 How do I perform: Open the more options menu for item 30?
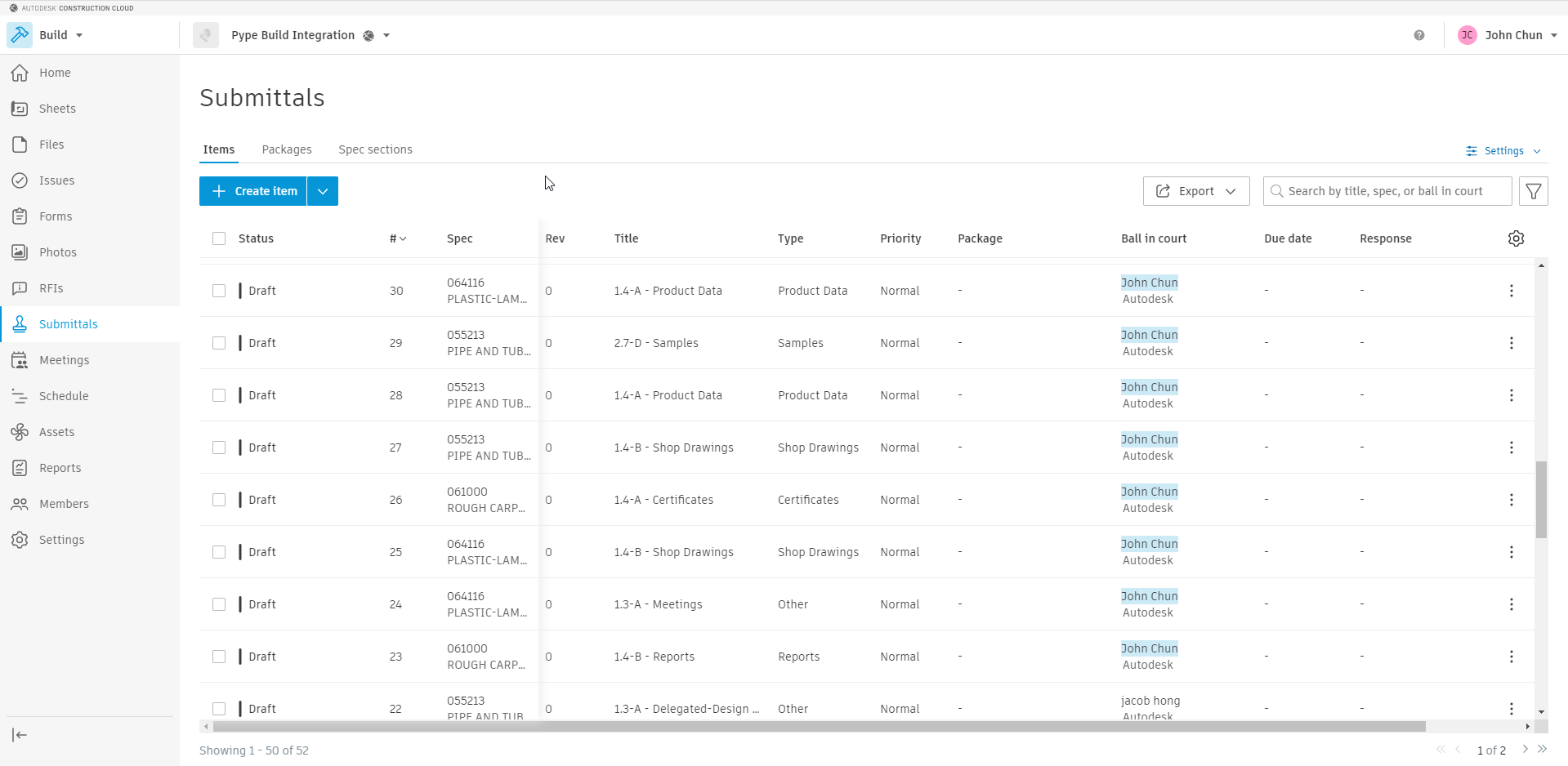click(1511, 291)
